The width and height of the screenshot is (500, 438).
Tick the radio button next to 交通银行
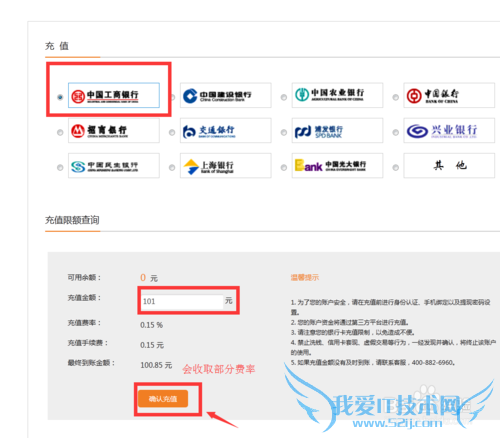click(172, 132)
